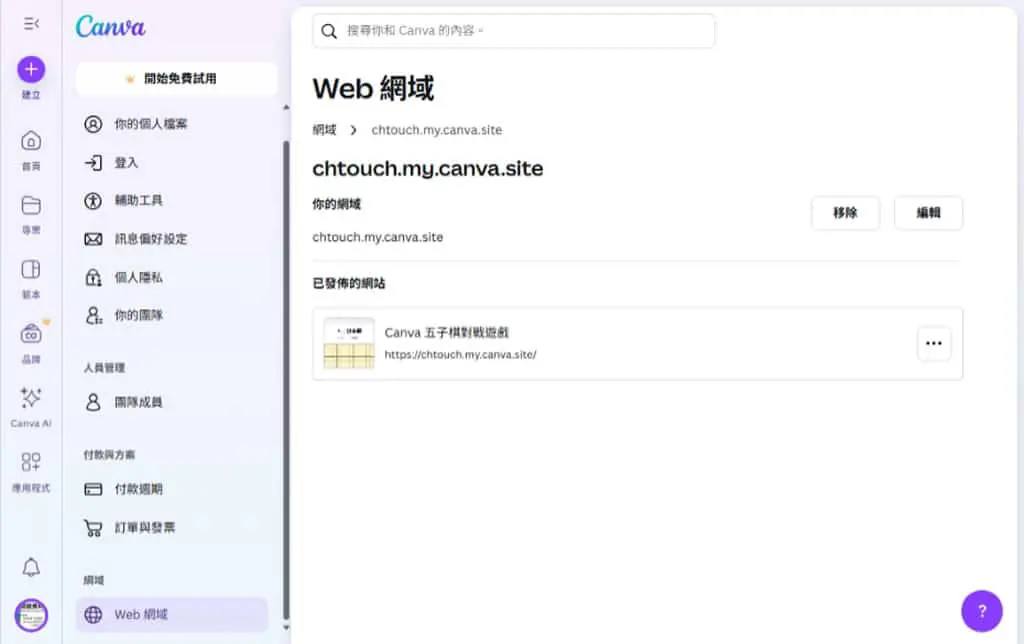Click the 移除 button
Screen dimensions: 1024x644
[x=845, y=213]
